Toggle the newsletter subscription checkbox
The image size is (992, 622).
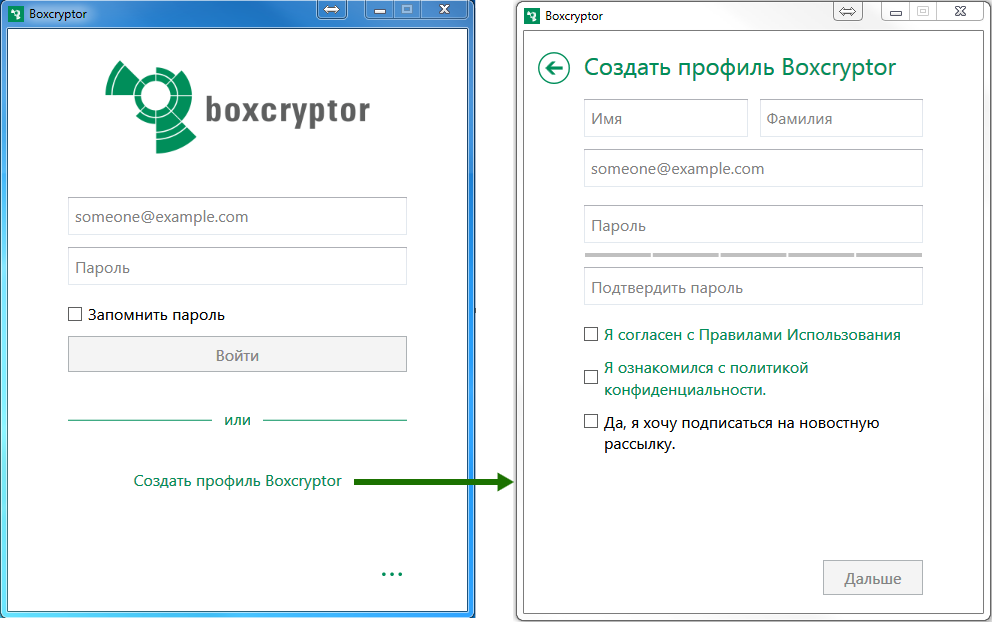coord(590,421)
